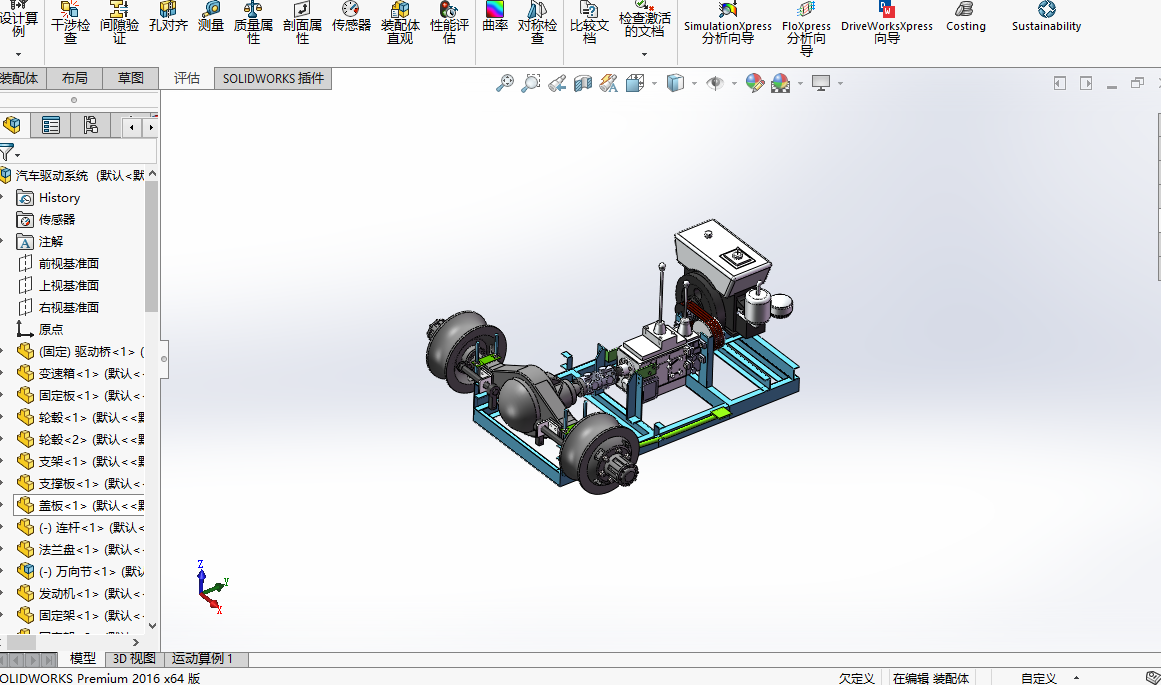Open the 自定义 status bar arrow
Viewport: 1161px width, 685px height.
click(x=1076, y=678)
